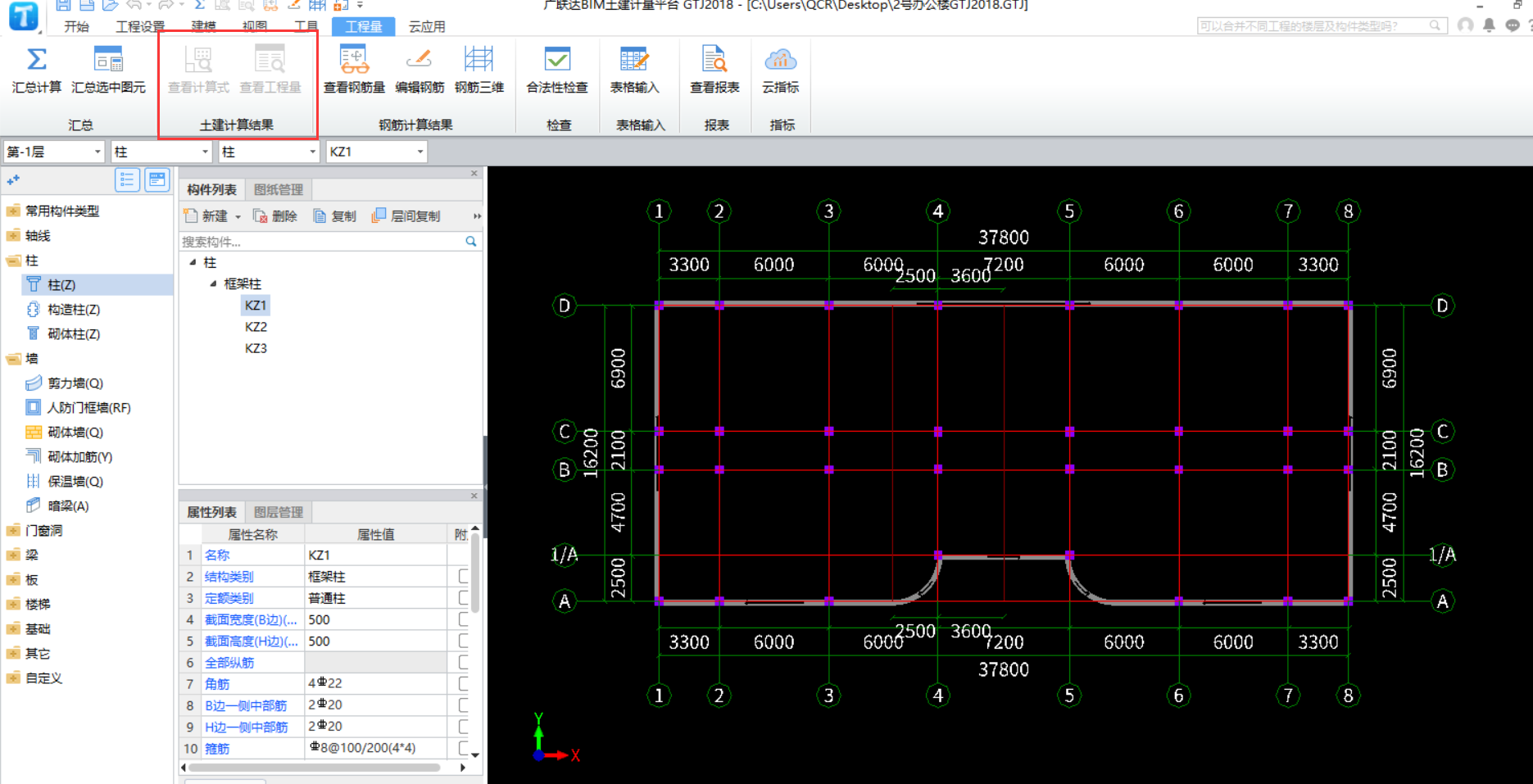Switch to the 云应用 ribbon tab
1533x784 pixels.
427,27
